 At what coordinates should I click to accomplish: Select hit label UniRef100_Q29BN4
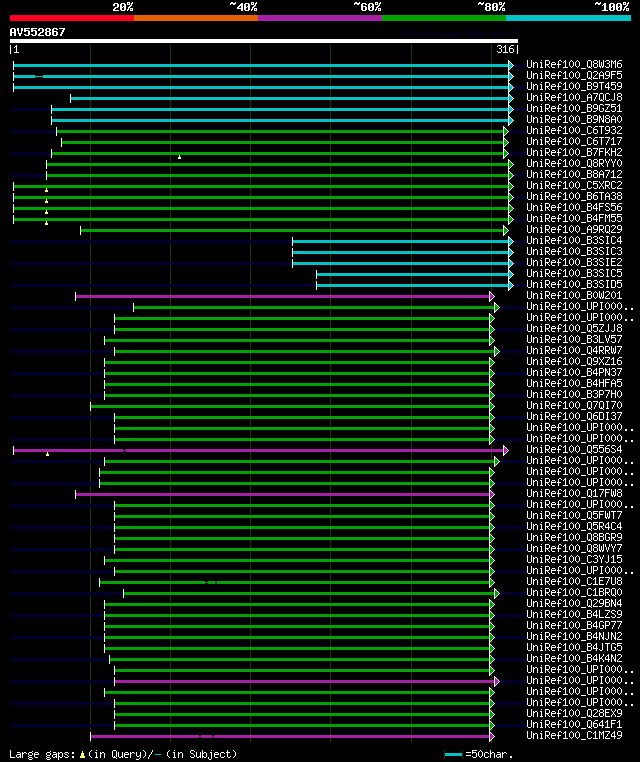(x=574, y=603)
